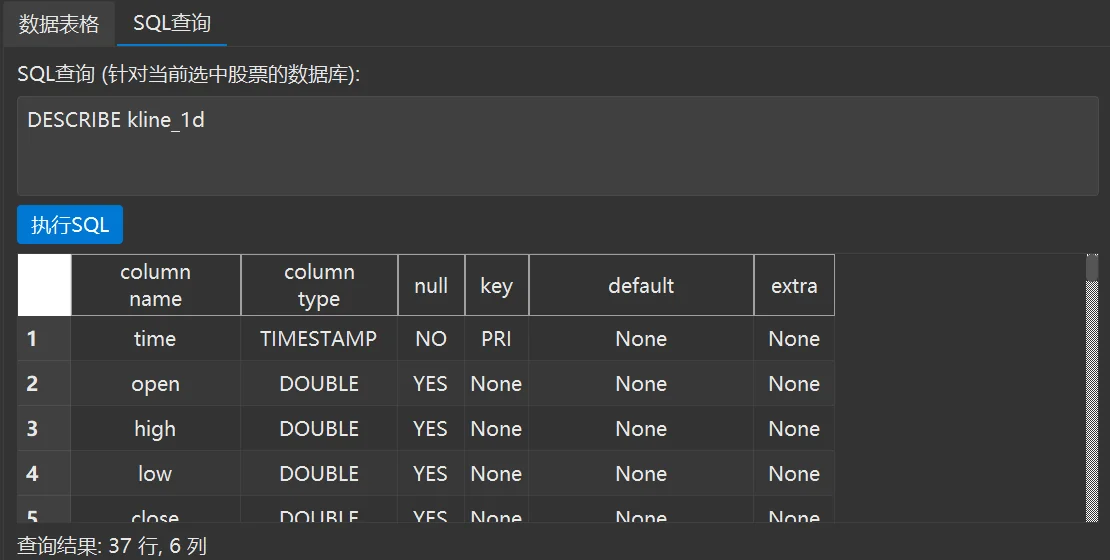
Task: Click the column type header
Action: 319,285
